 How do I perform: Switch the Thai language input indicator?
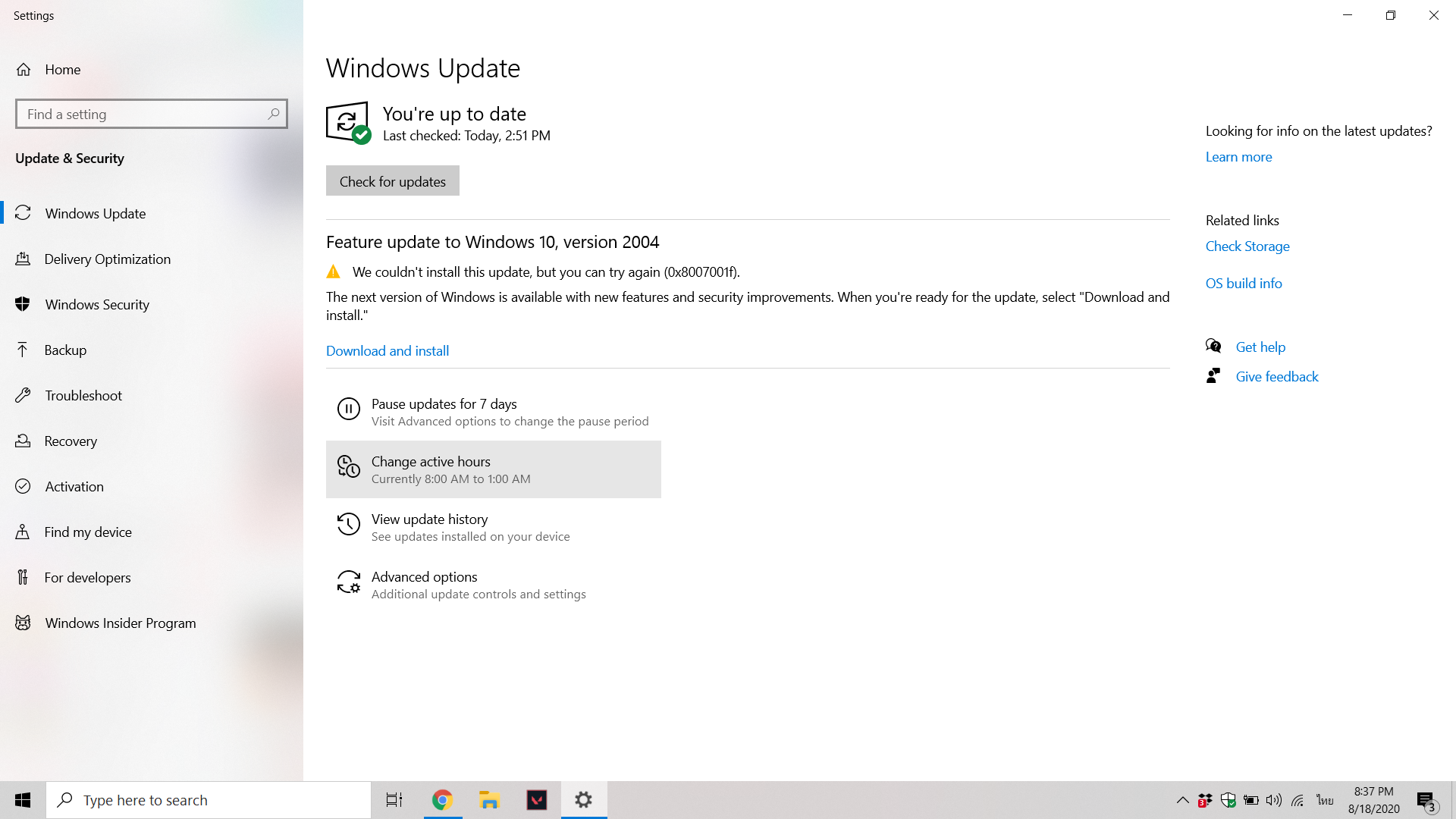coord(1325,800)
